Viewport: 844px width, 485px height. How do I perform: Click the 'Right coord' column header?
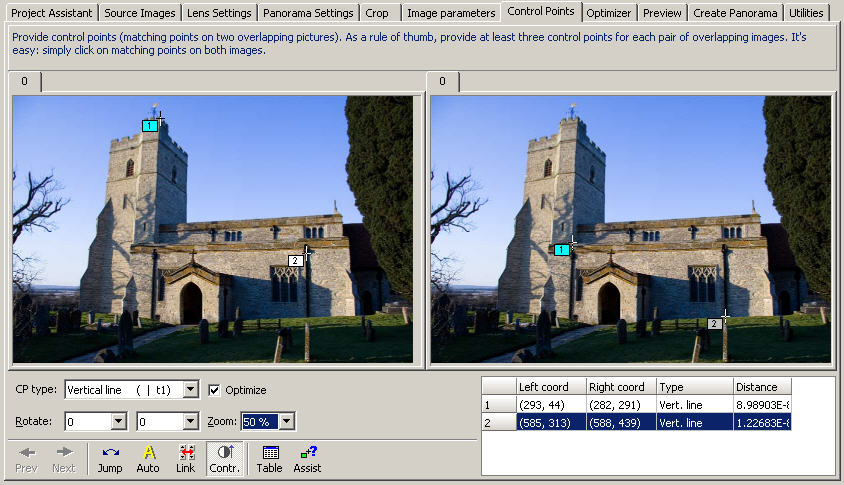(x=622, y=386)
